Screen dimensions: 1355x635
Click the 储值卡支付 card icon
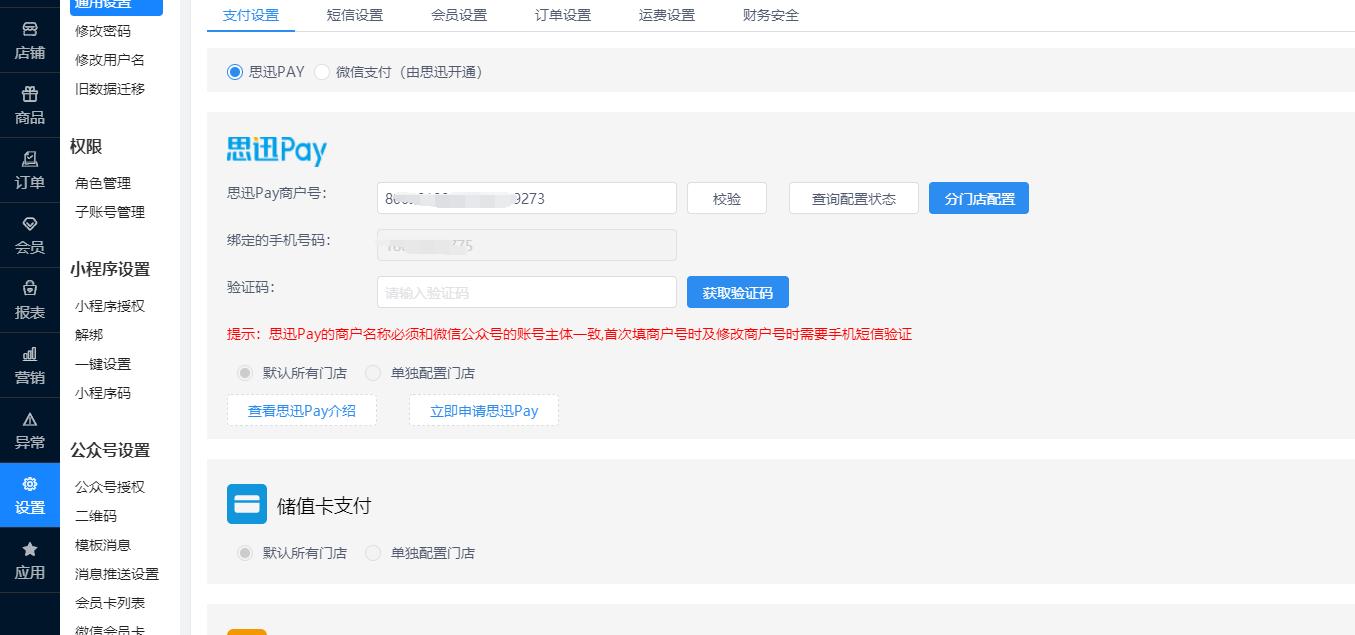pos(247,504)
